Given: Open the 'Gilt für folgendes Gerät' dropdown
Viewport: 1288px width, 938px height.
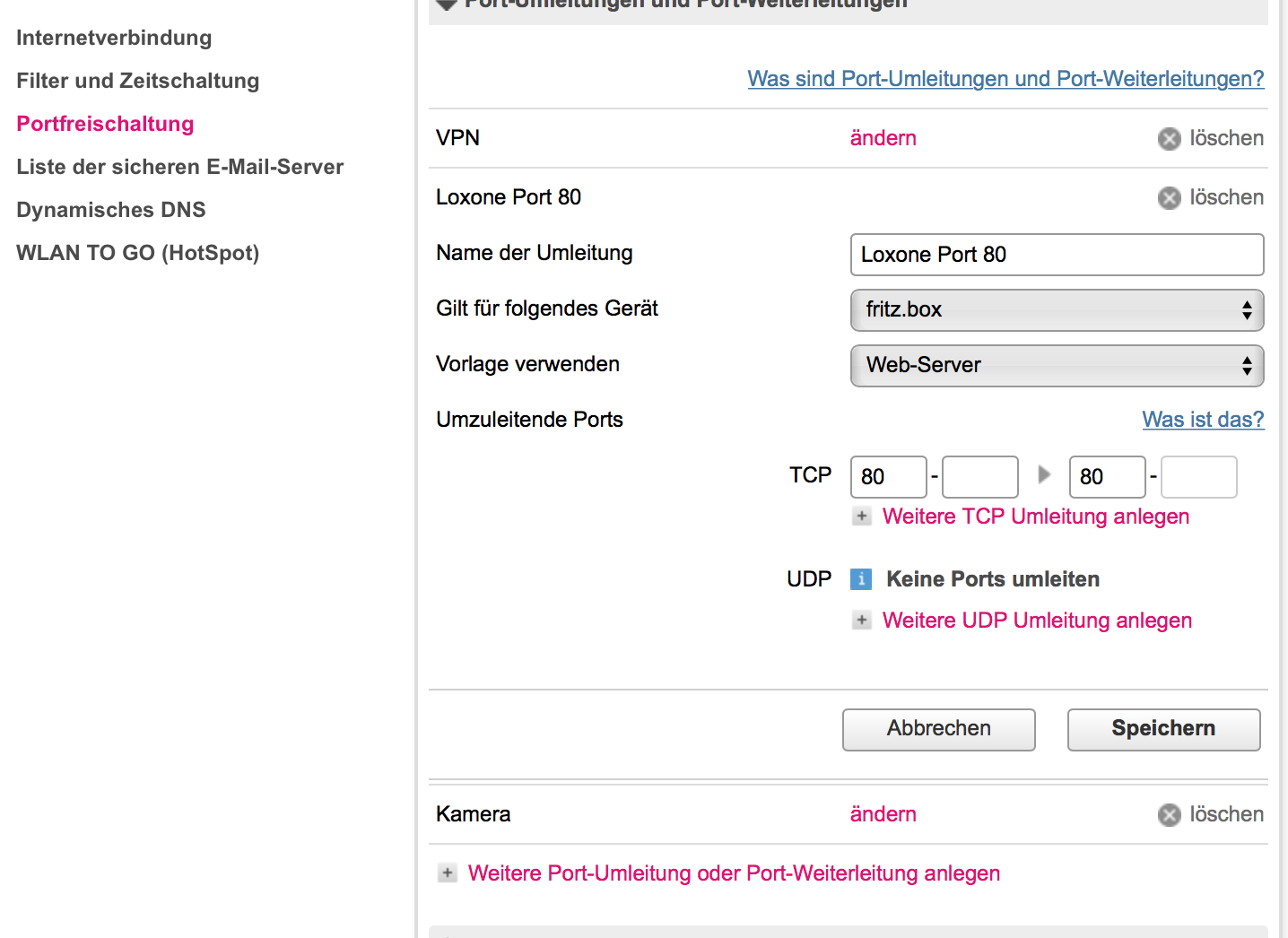Looking at the screenshot, I should click(1057, 310).
